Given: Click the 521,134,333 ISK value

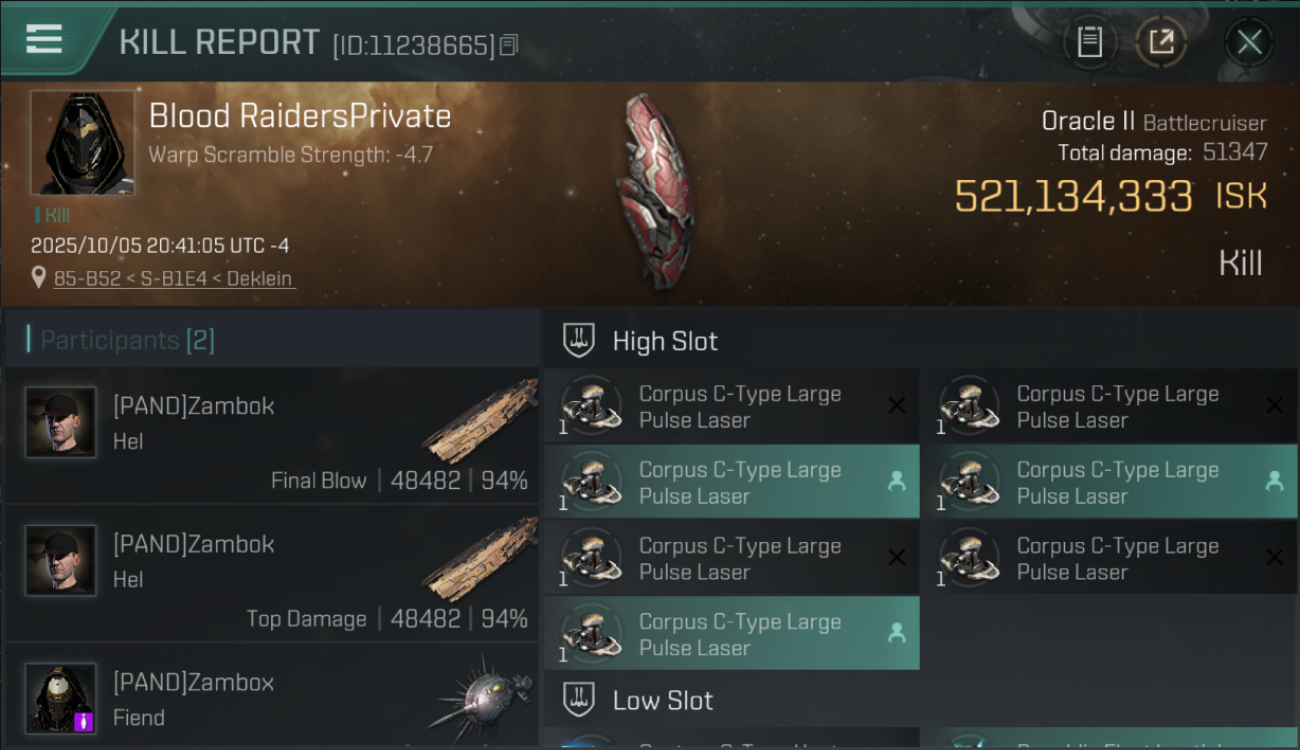Looking at the screenshot, I should [1111, 196].
